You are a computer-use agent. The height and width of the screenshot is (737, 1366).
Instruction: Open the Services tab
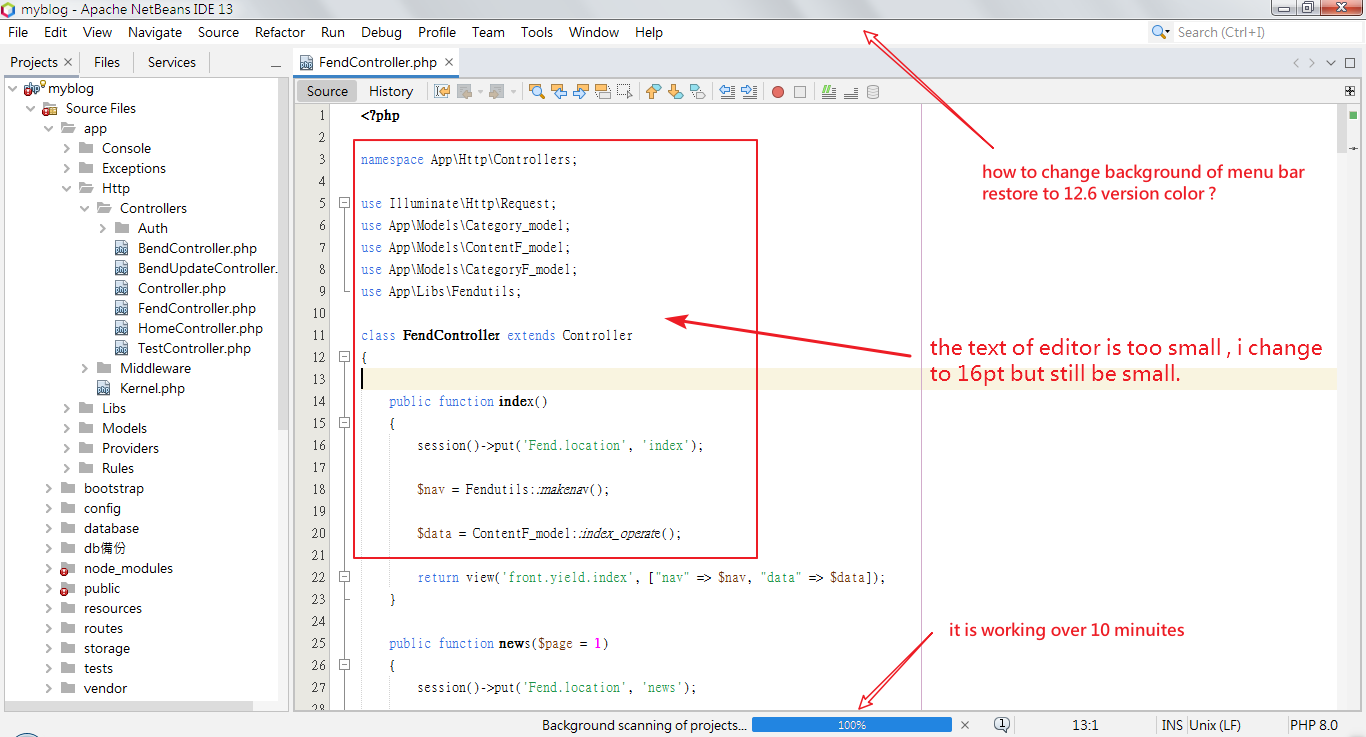[x=172, y=62]
